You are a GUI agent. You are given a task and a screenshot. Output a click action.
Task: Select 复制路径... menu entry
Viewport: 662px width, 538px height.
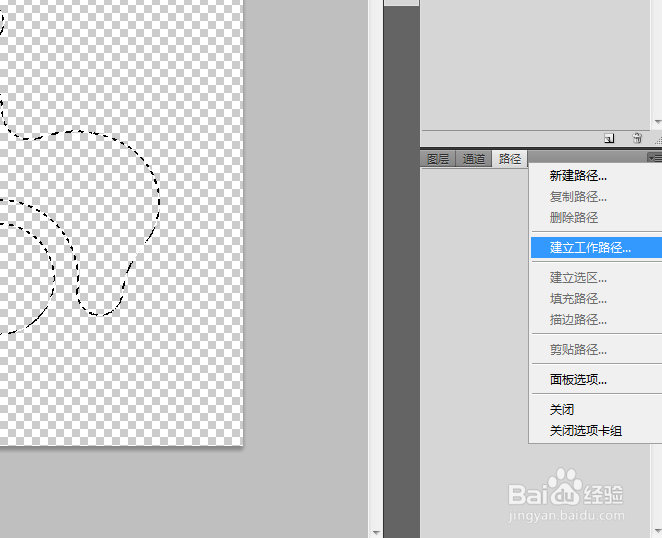(596, 197)
